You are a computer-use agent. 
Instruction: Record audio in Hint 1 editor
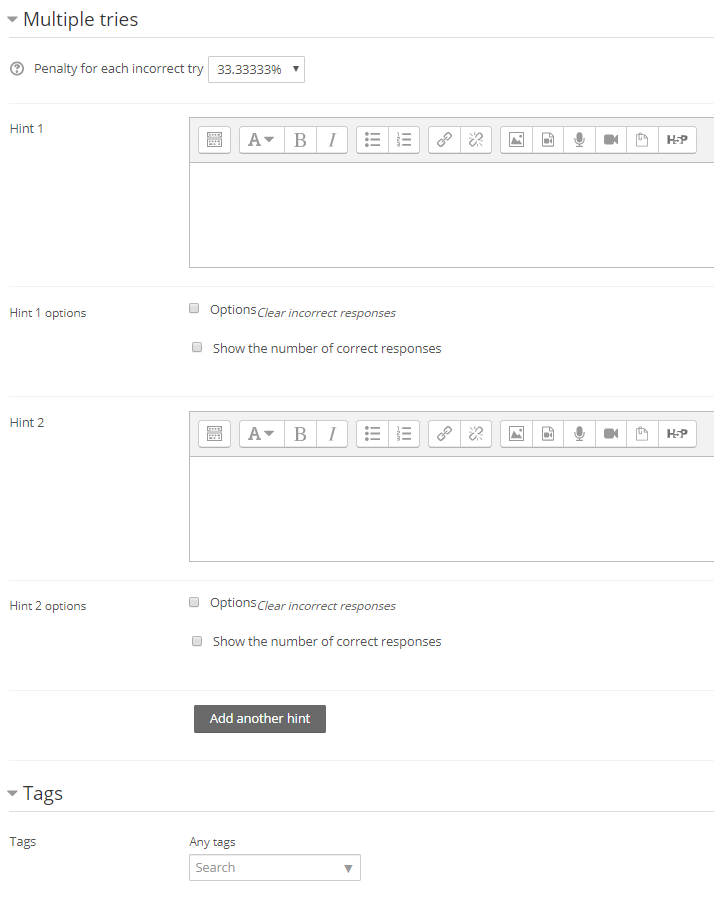(579, 140)
